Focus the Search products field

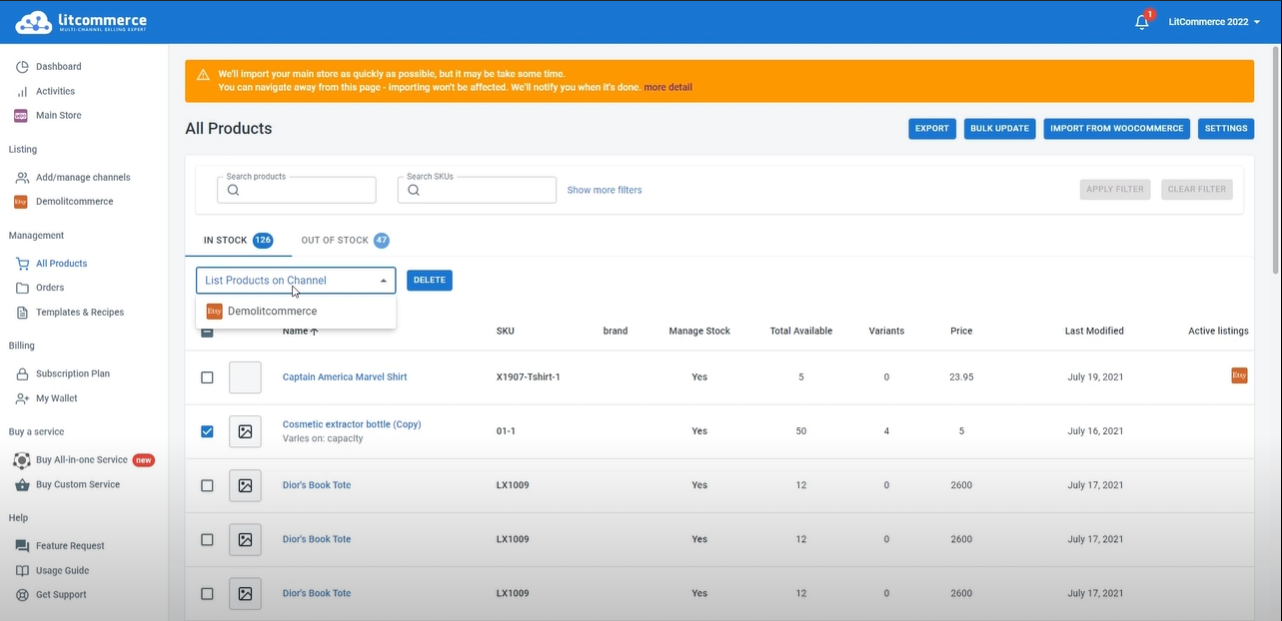(297, 190)
